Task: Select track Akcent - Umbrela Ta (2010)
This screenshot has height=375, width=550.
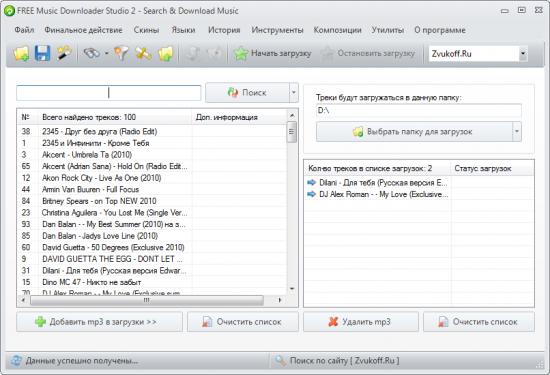Action: (152, 155)
